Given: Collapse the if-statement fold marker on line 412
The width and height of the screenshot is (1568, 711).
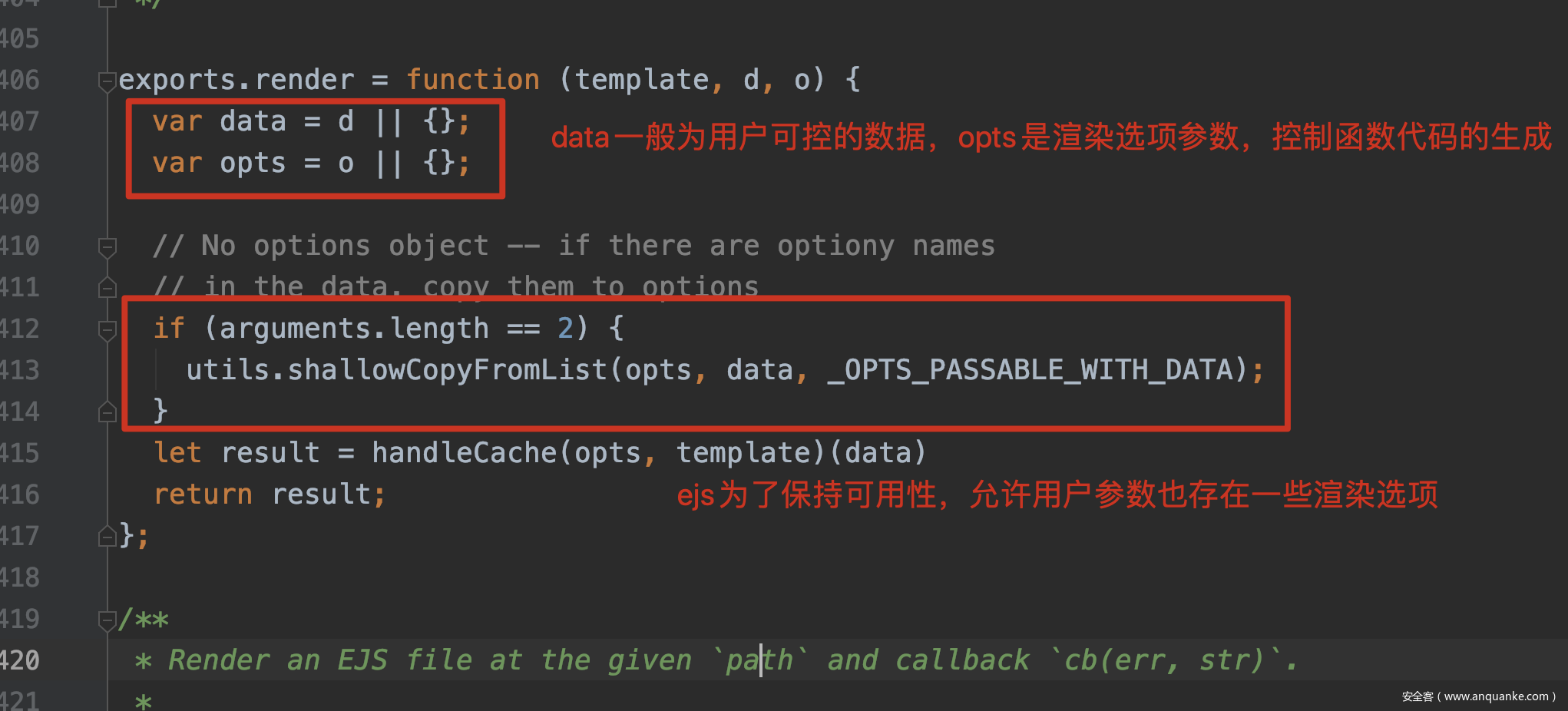Looking at the screenshot, I should [108, 329].
